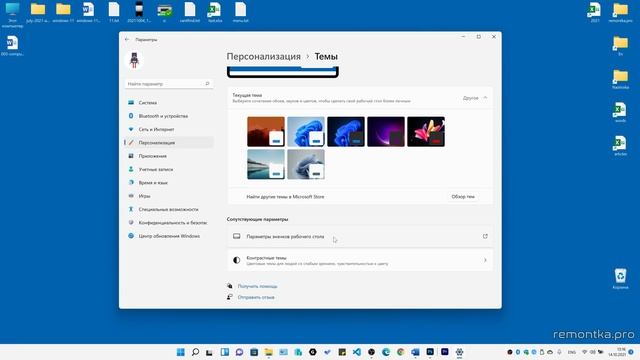Open Конфиденциальность и безопасность section
Screen dimensions: 640x360
tap(169, 222)
